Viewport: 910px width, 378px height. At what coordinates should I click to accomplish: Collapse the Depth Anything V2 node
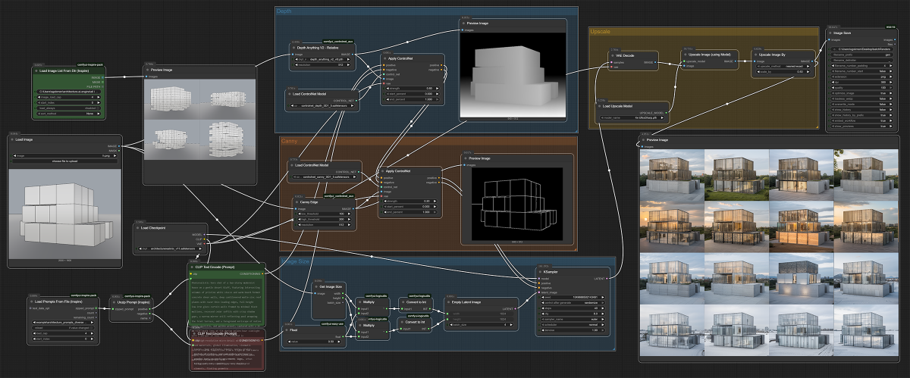click(294, 48)
